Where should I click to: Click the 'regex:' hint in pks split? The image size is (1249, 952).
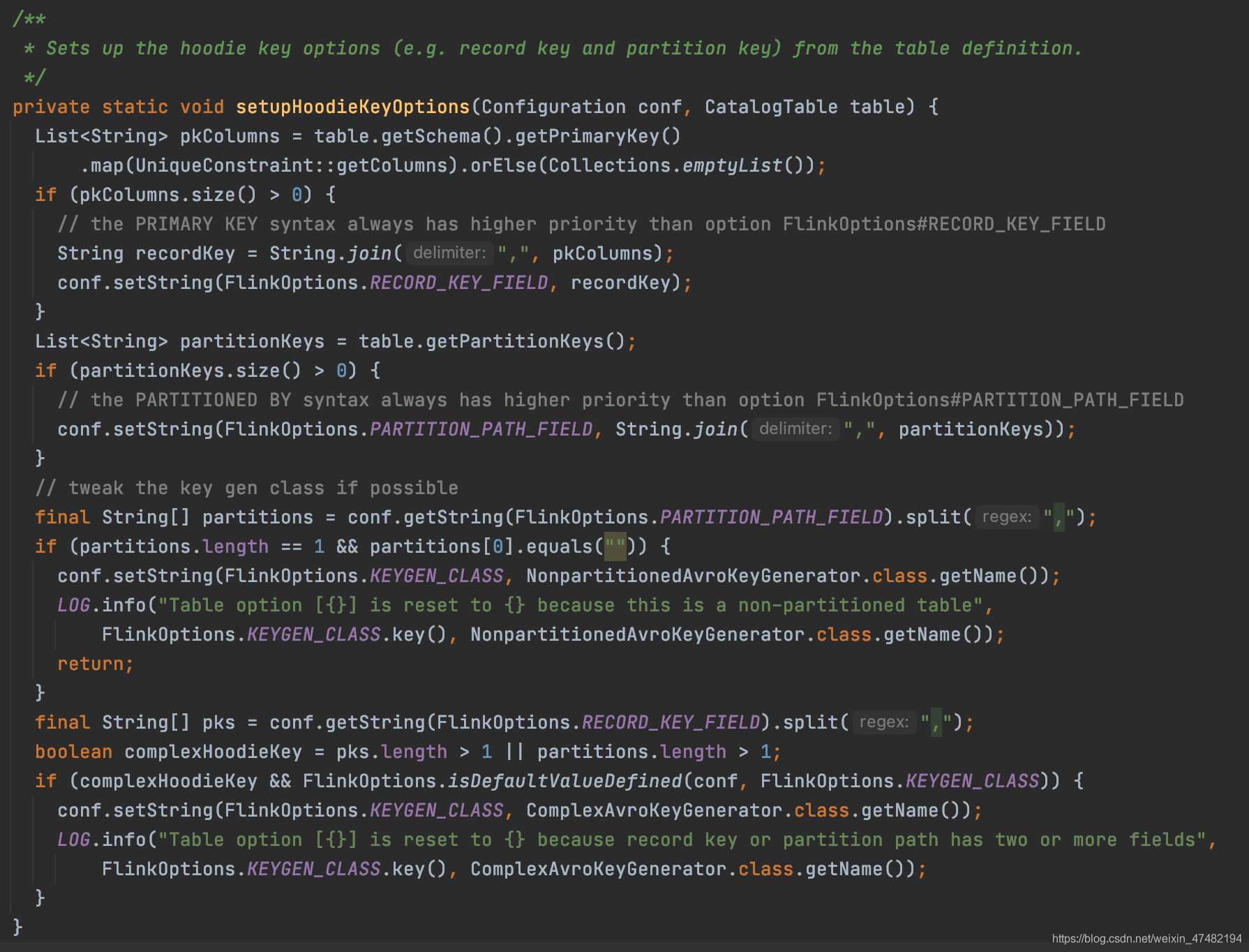coord(884,722)
